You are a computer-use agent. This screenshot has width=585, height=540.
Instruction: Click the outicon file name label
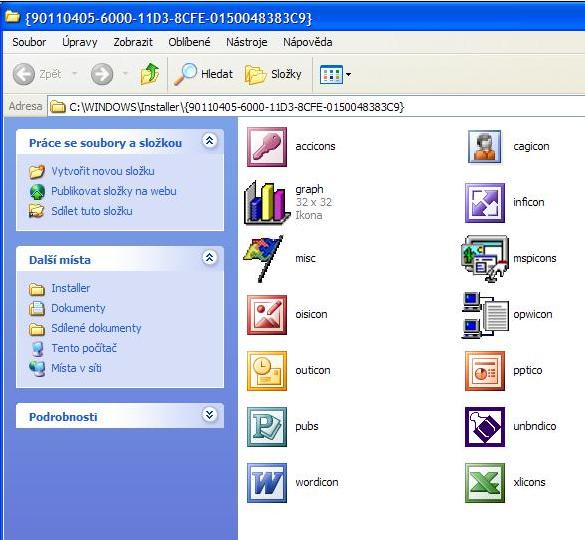point(313,370)
